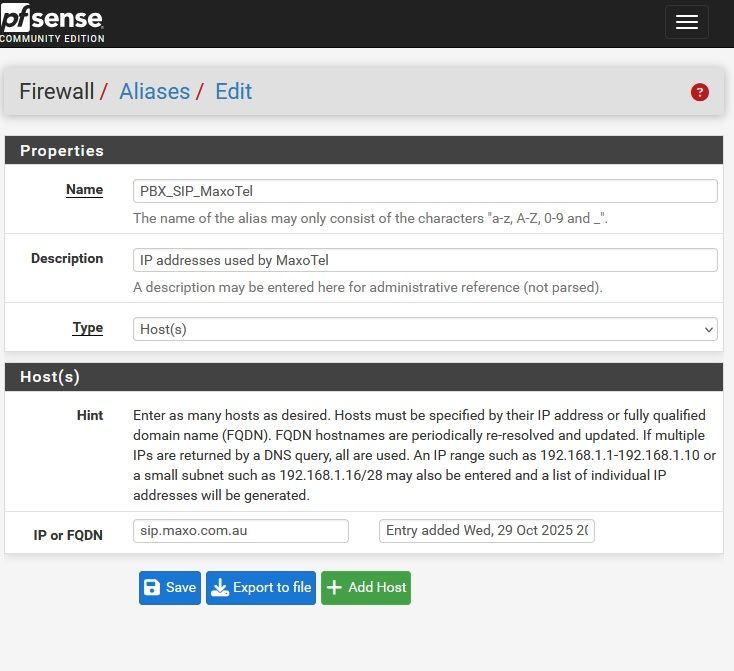
Task: Focus the Name field containing PBX_SIP_MaxoTel
Action: (424, 191)
